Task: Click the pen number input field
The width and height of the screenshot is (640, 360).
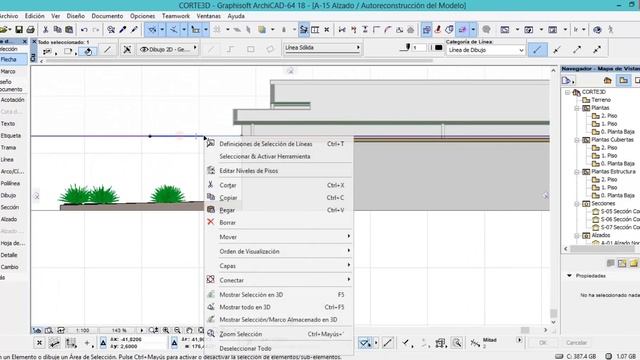Action: coord(420,48)
